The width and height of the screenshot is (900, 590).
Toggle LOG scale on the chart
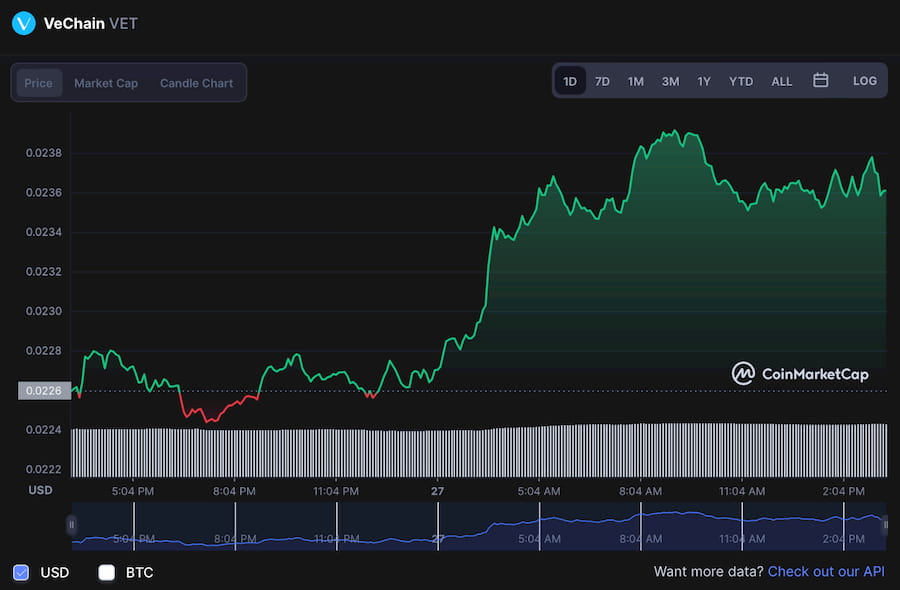pyautogui.click(x=864, y=81)
